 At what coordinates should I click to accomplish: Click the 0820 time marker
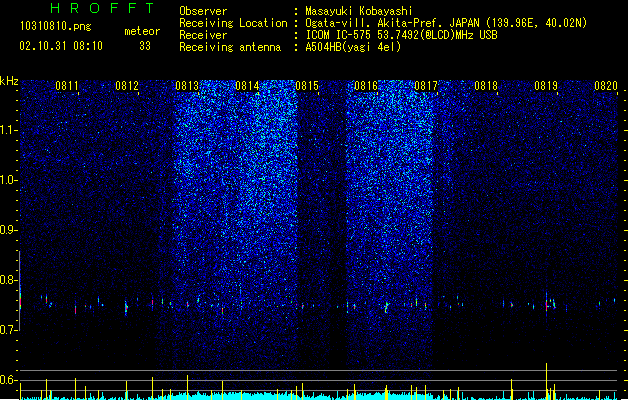click(x=606, y=86)
